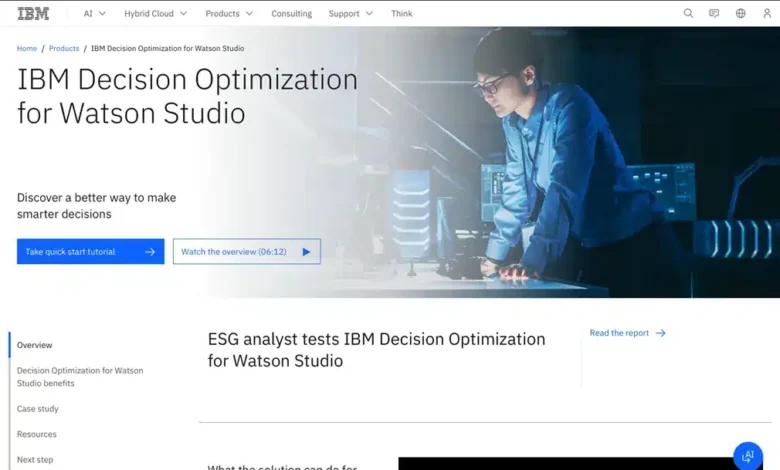Select Case study in side navigation
780x470 pixels.
click(x=38, y=409)
